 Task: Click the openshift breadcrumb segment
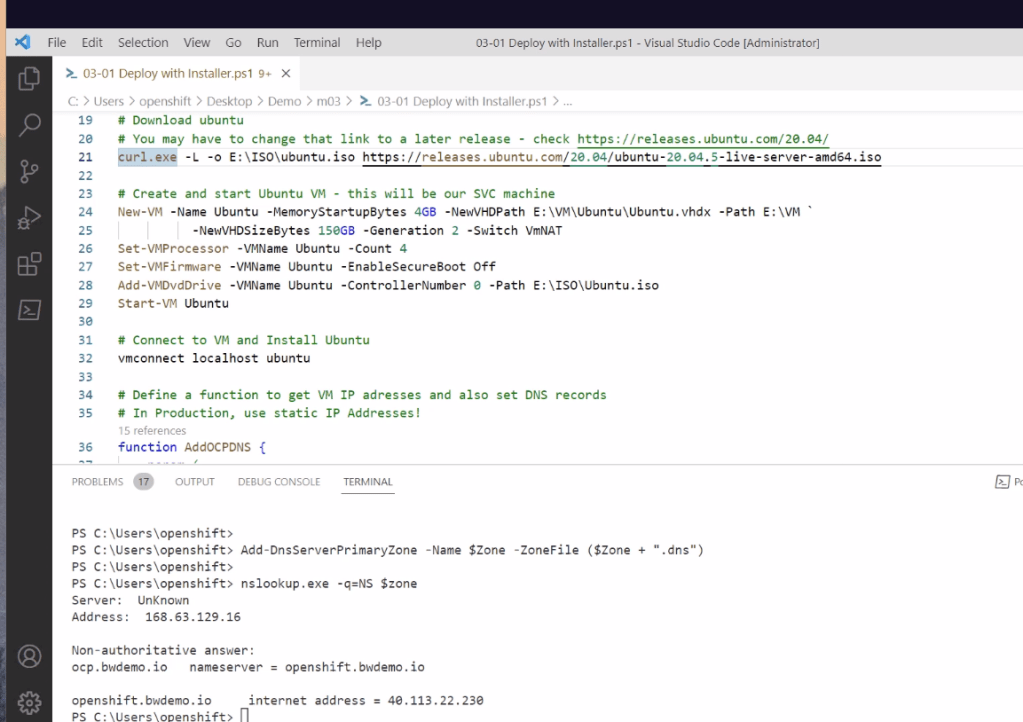(165, 101)
